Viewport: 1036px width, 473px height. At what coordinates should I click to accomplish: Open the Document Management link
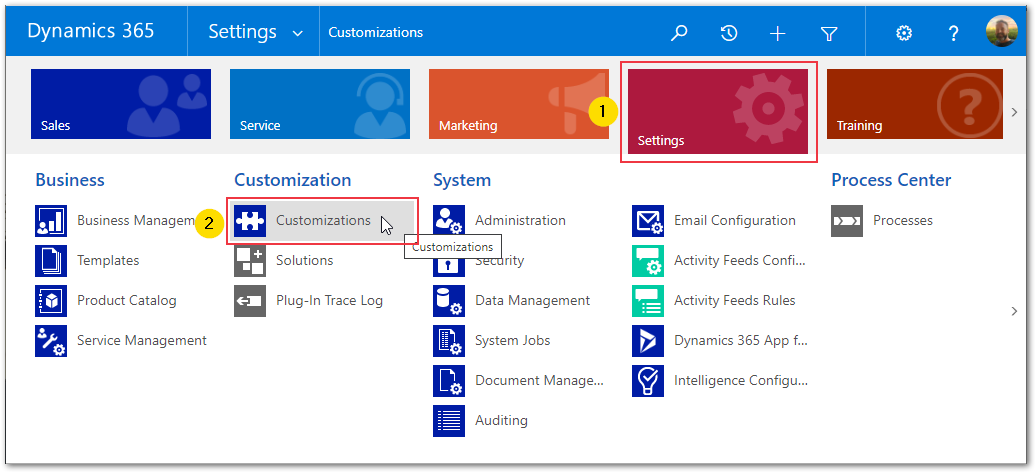540,381
